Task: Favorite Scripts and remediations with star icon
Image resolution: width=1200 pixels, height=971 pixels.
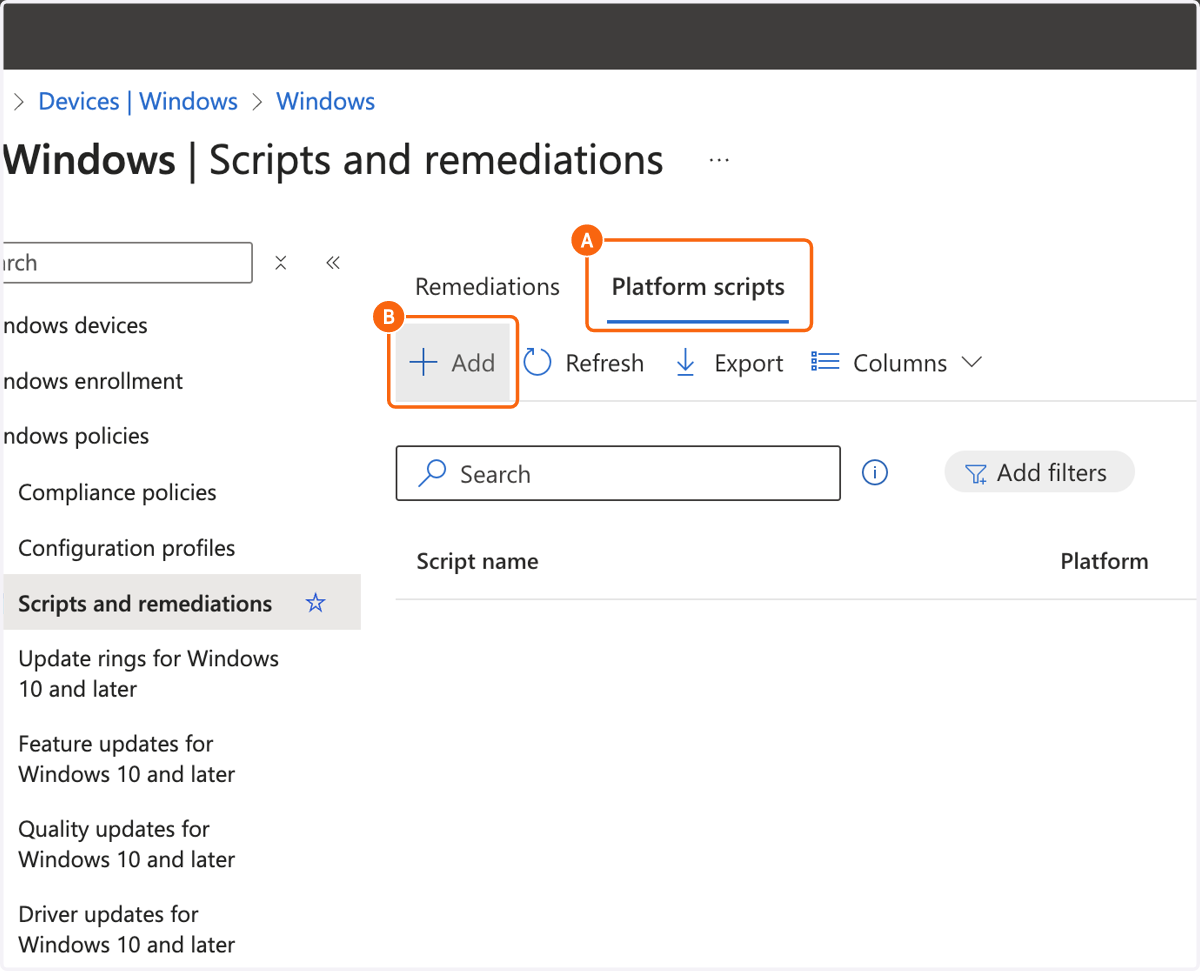Action: click(316, 603)
